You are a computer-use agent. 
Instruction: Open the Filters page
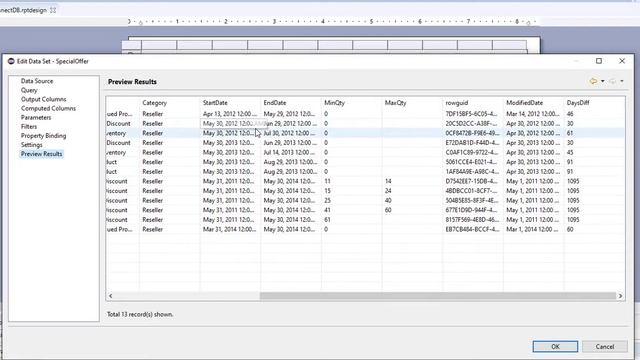[29, 127]
